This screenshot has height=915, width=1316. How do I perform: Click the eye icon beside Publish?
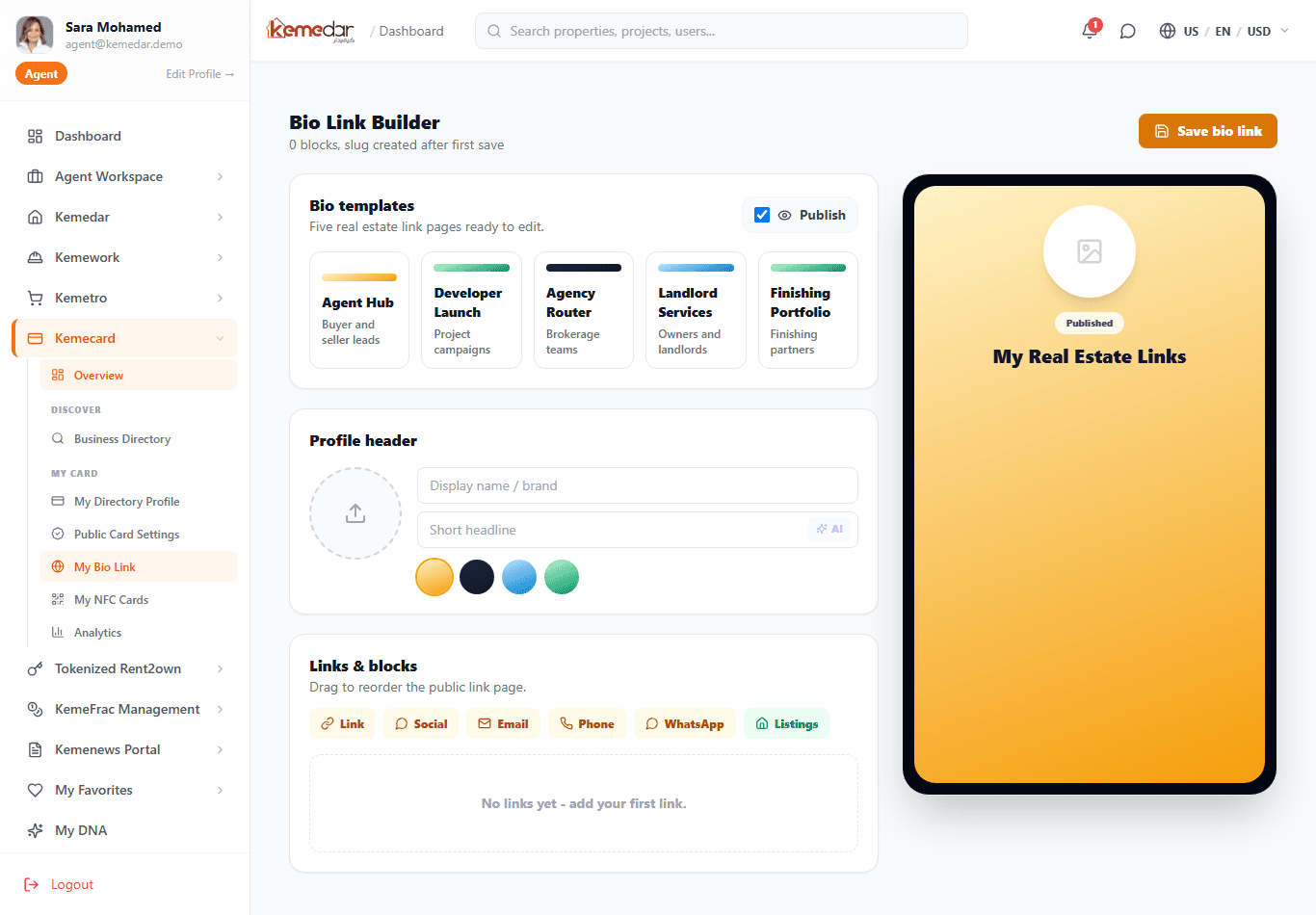[785, 215]
